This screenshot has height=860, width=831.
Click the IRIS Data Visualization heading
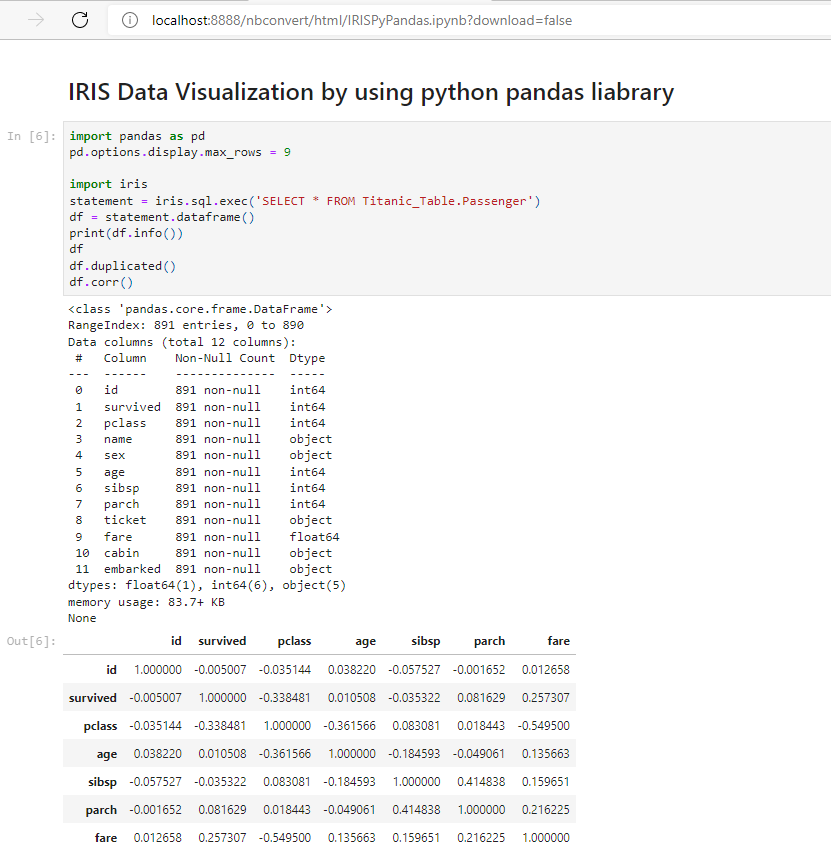371,92
